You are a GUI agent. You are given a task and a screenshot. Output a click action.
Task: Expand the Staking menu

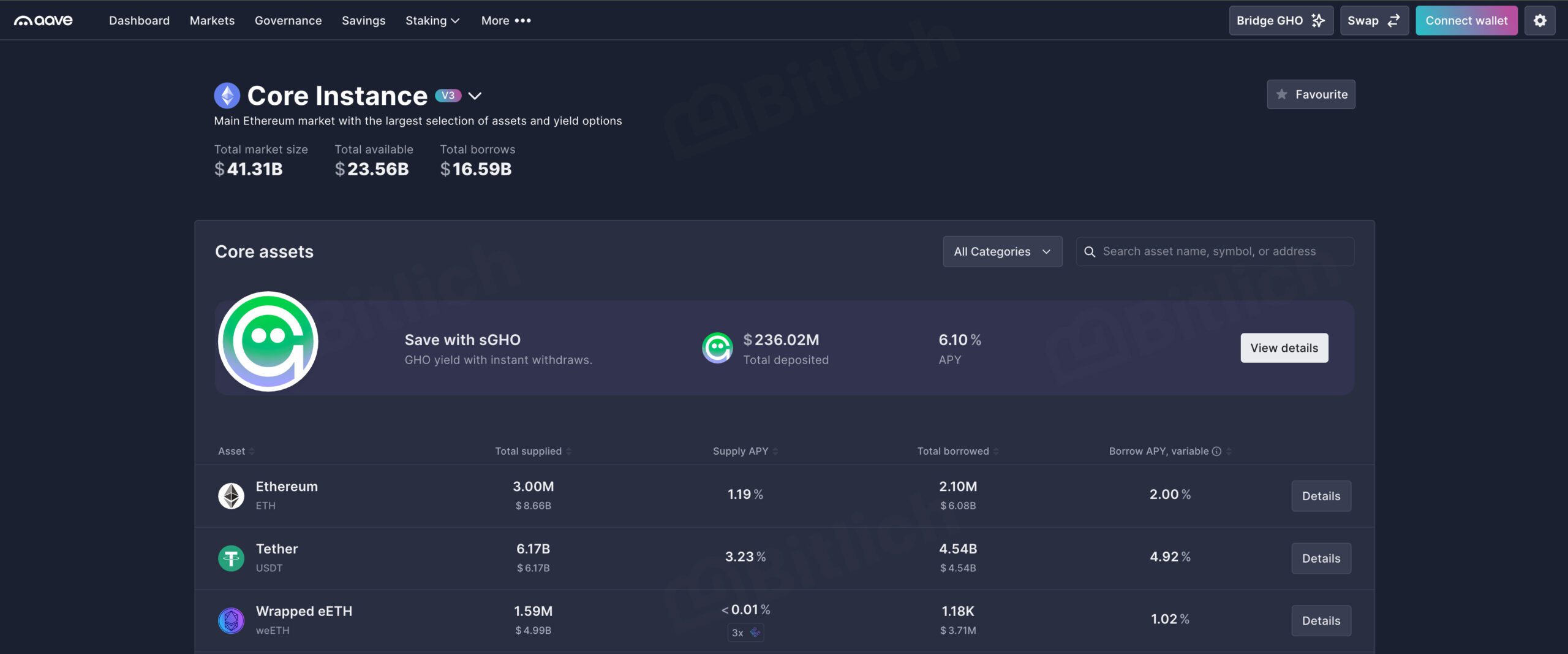(x=432, y=21)
